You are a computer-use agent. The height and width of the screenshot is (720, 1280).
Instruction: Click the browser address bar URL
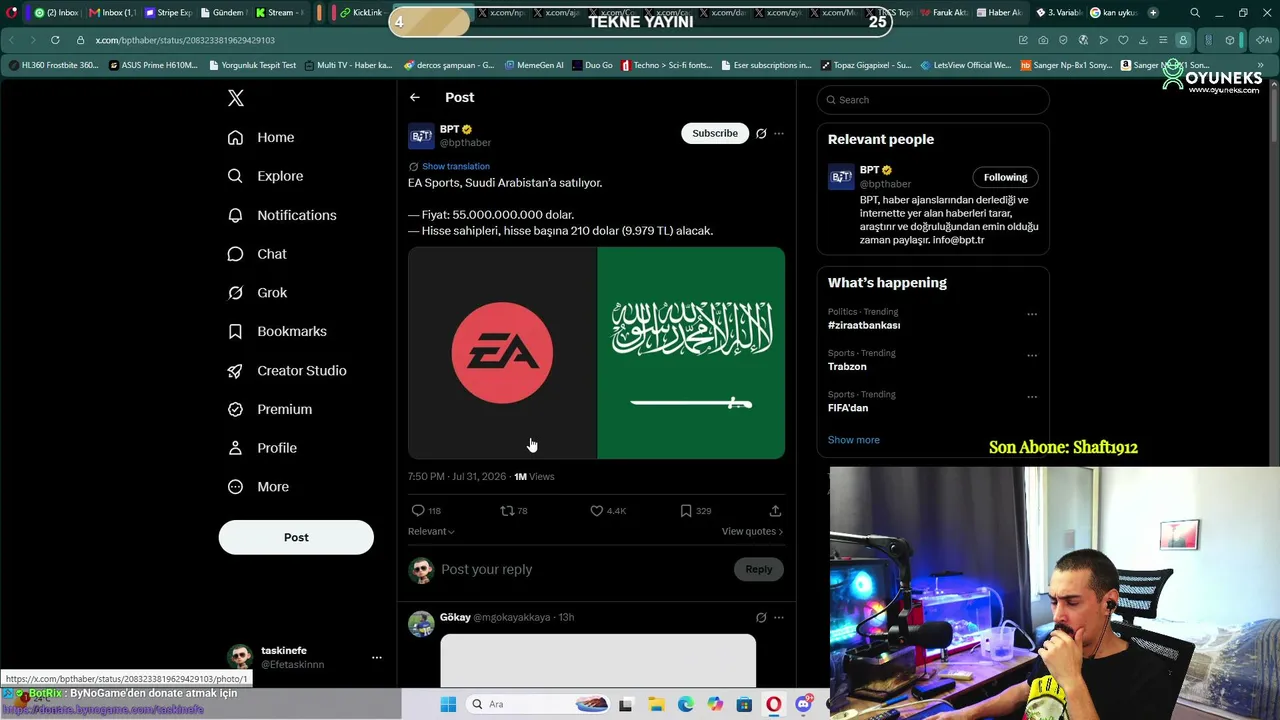(185, 40)
